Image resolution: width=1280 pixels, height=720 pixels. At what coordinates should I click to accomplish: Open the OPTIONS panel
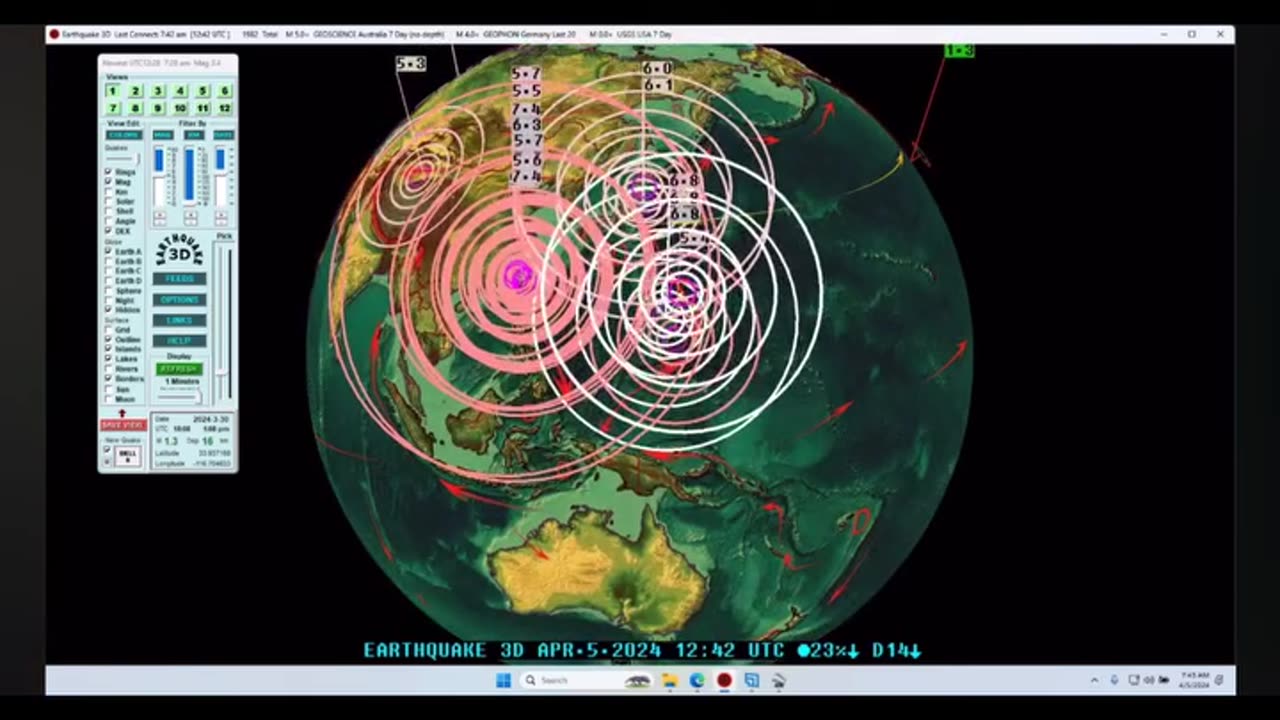(179, 300)
